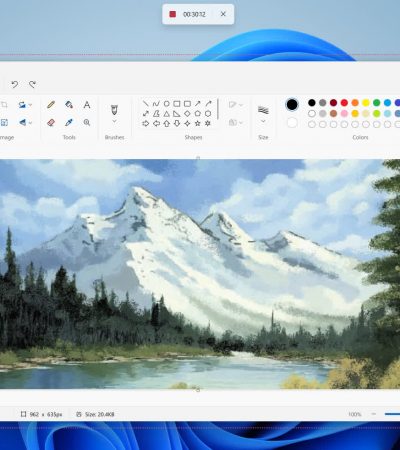The width and height of the screenshot is (400, 450).
Task: Open the Size dropdown
Action: coord(263,121)
